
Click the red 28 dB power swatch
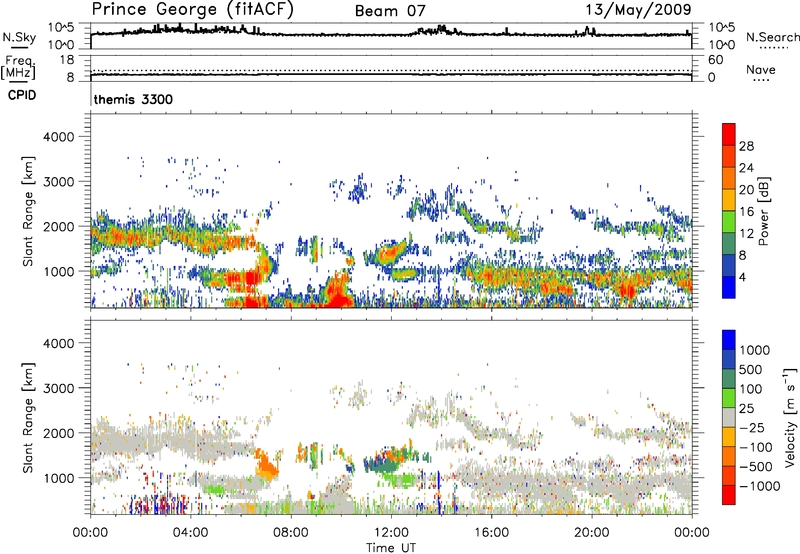pyautogui.click(x=729, y=135)
